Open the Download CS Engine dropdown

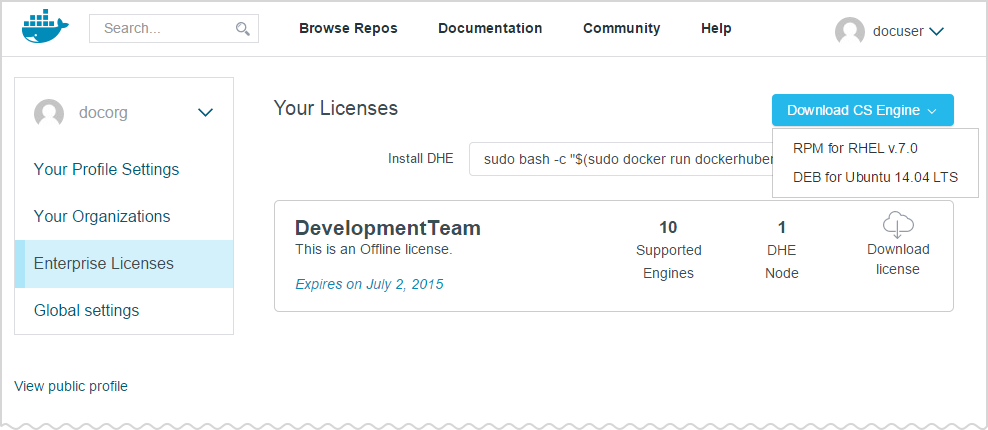(x=862, y=110)
